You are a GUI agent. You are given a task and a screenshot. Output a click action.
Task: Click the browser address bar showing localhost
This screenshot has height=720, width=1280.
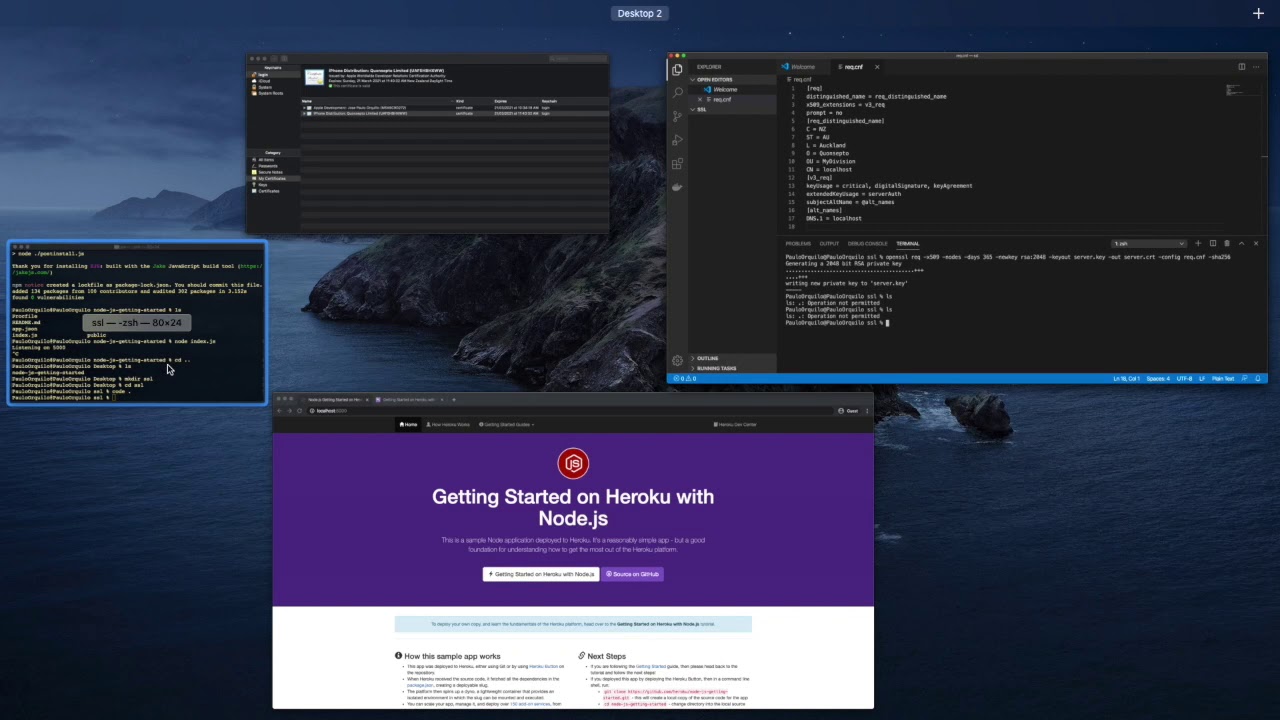point(570,411)
